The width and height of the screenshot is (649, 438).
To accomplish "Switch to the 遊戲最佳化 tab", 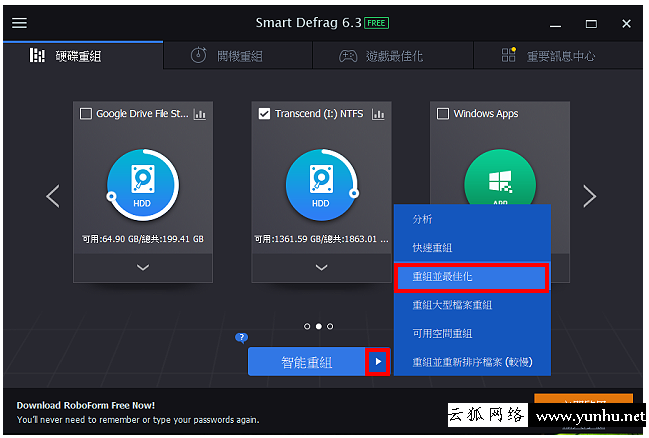I will coord(393,55).
